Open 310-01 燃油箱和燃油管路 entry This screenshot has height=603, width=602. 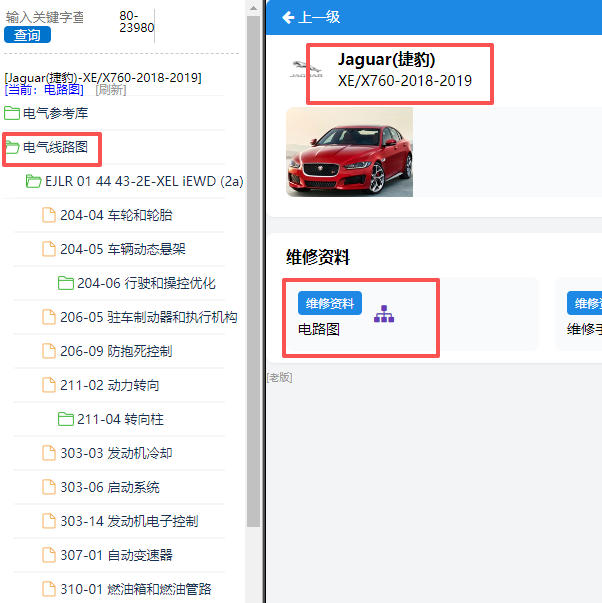click(136, 589)
